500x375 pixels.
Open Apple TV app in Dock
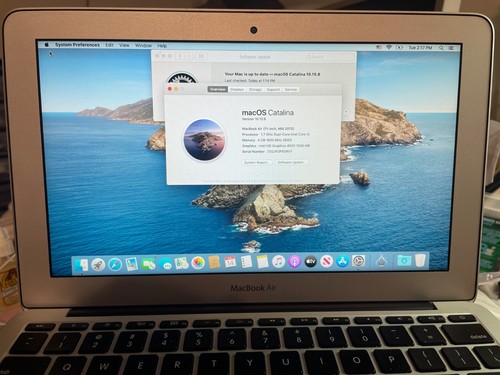point(311,262)
